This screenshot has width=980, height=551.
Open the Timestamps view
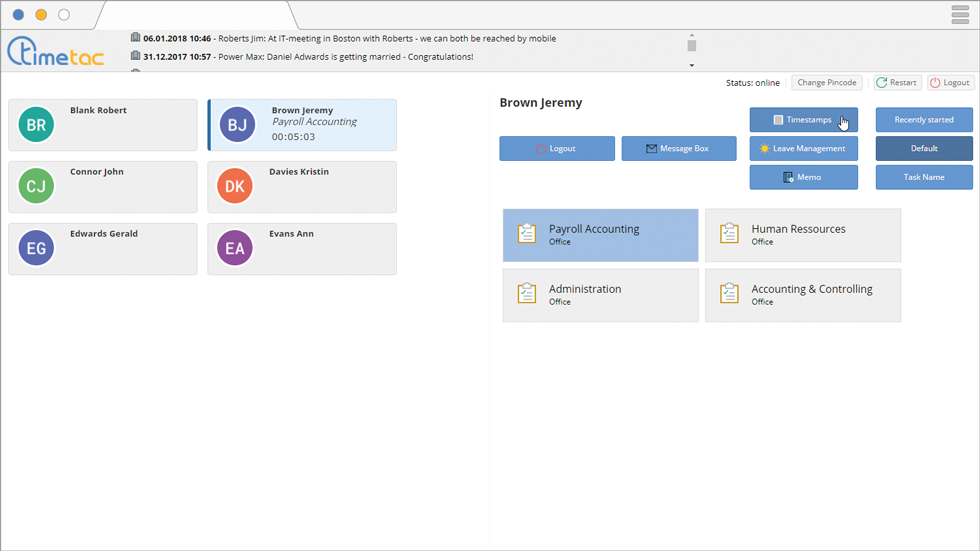(803, 120)
